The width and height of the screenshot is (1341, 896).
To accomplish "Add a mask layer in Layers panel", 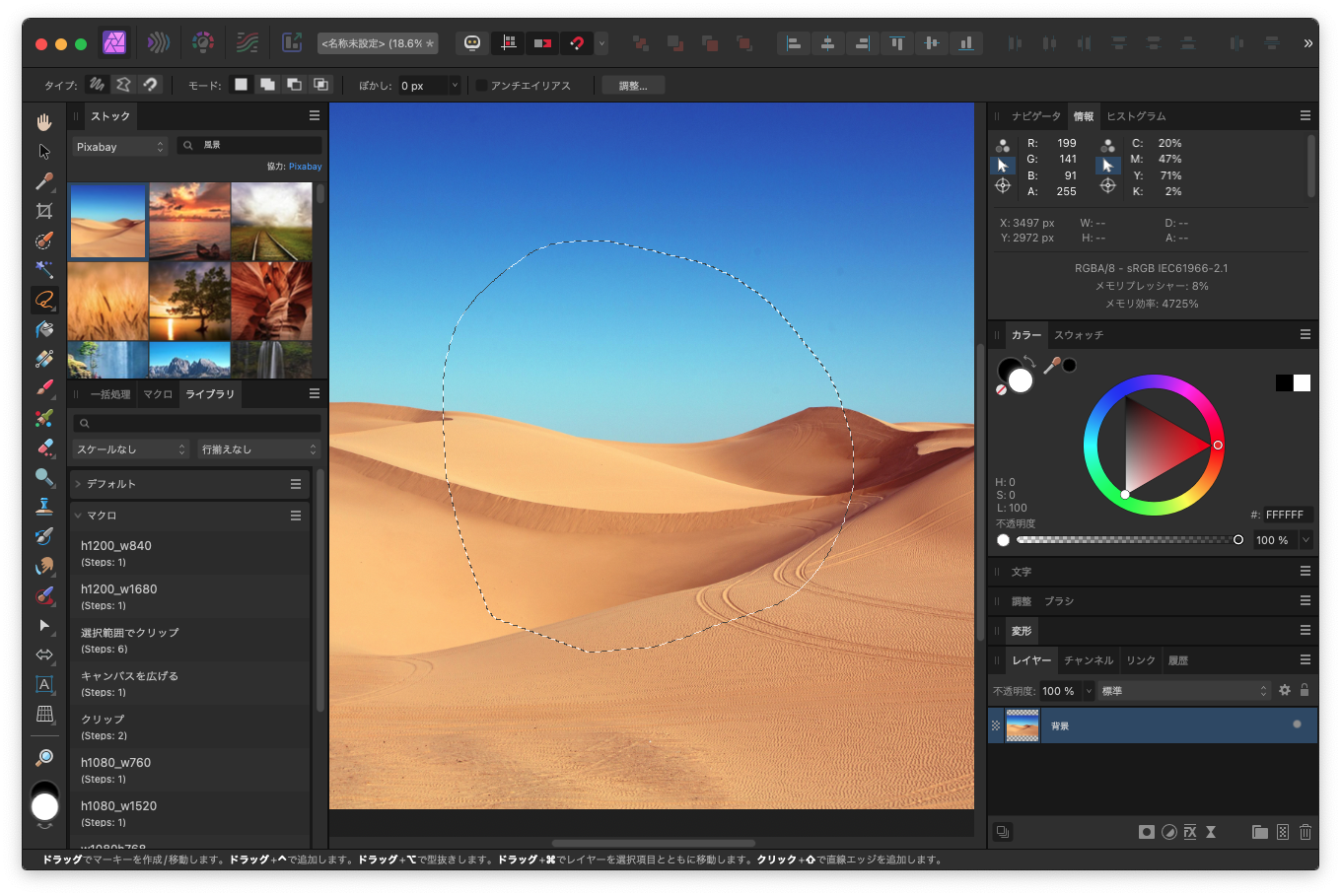I will coord(1146,832).
